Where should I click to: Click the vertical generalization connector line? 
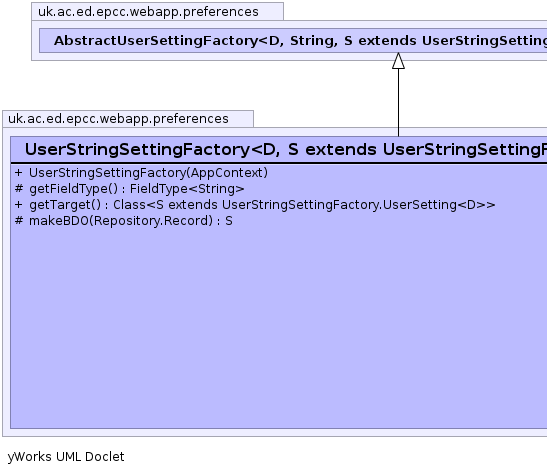tap(398, 103)
